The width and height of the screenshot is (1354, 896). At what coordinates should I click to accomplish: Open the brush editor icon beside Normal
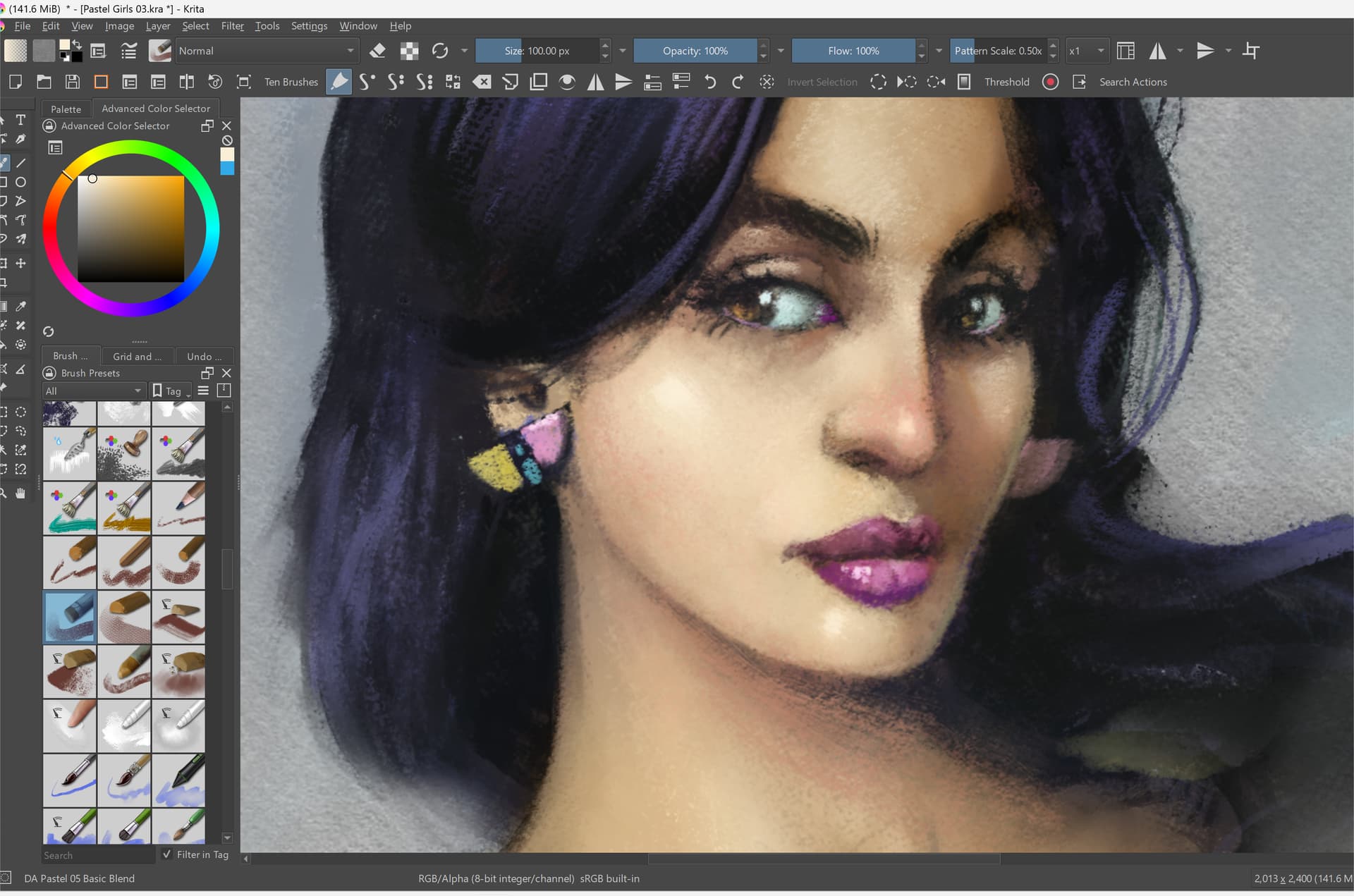(x=160, y=51)
